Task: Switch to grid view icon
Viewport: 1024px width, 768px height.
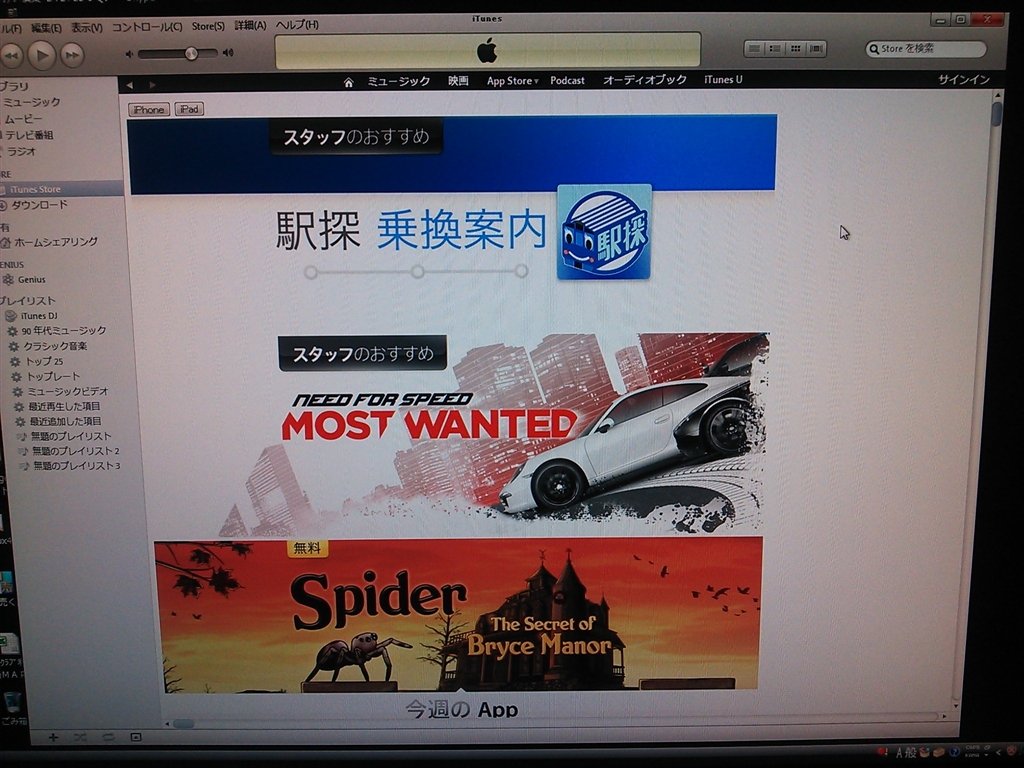Action: [x=795, y=48]
